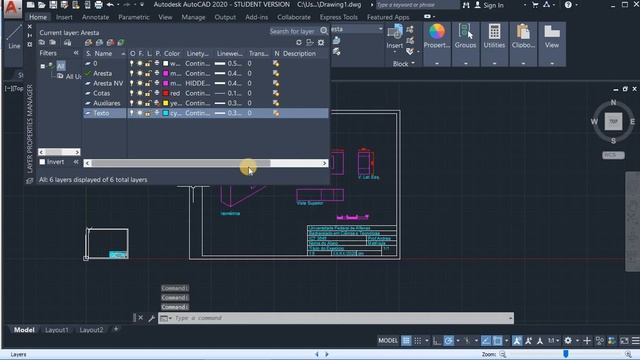Toggle On/Off lightbulb for layer Cotas

[131, 93]
